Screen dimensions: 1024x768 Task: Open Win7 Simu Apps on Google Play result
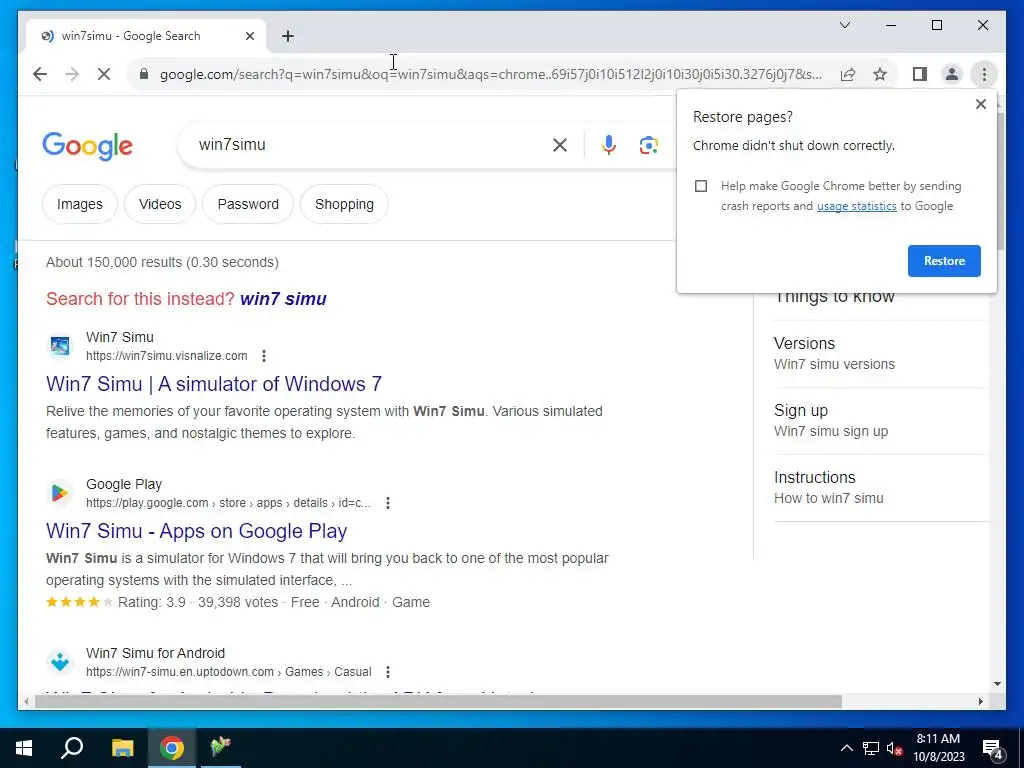(x=197, y=531)
